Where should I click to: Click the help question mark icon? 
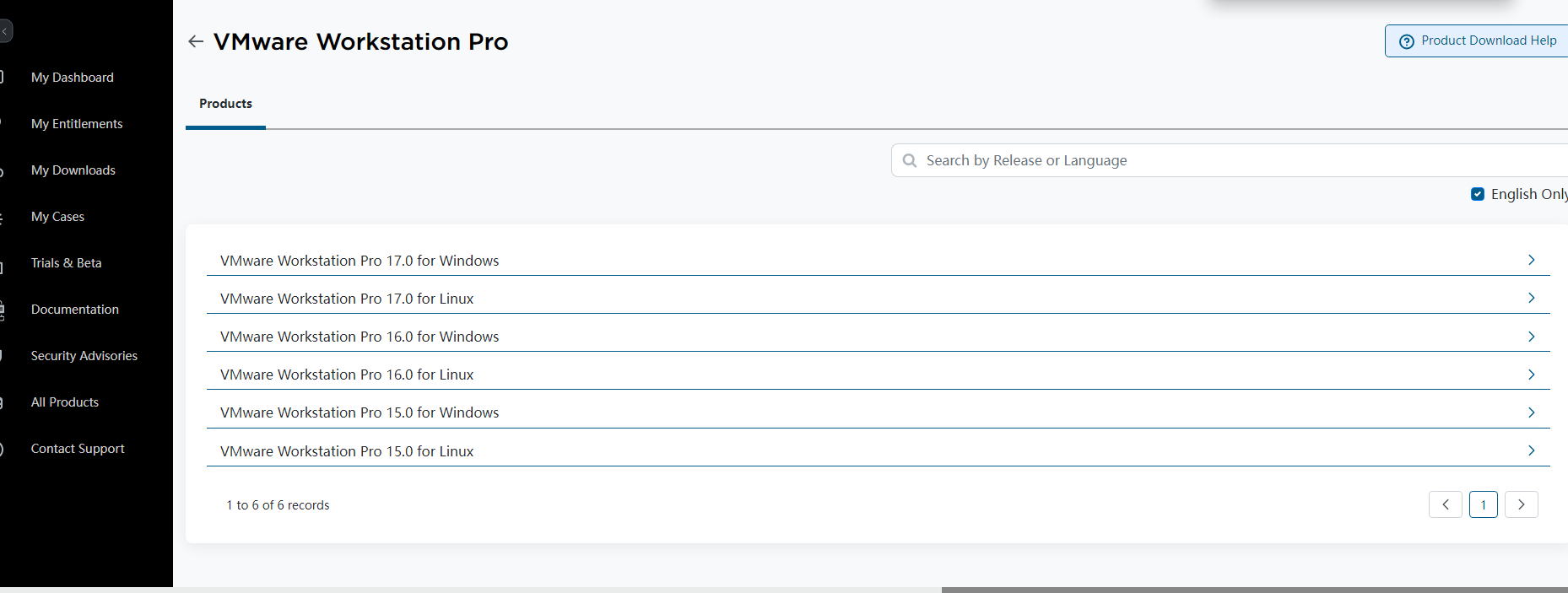pyautogui.click(x=1406, y=41)
